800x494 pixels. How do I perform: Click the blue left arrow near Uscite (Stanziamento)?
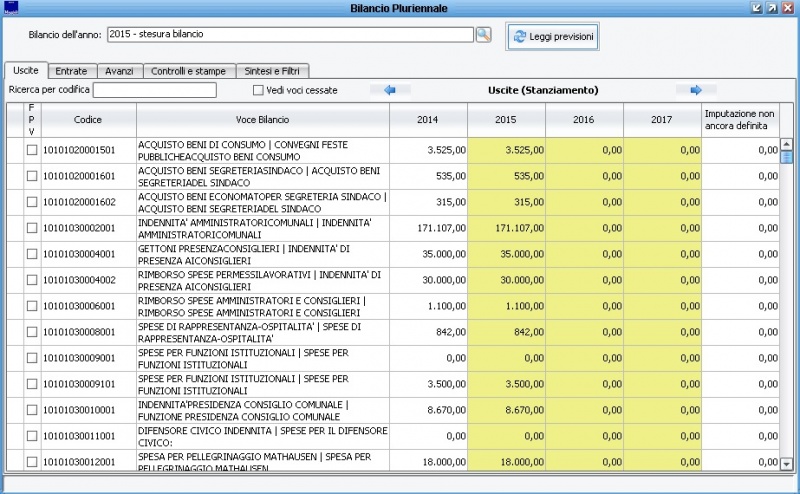(390, 90)
